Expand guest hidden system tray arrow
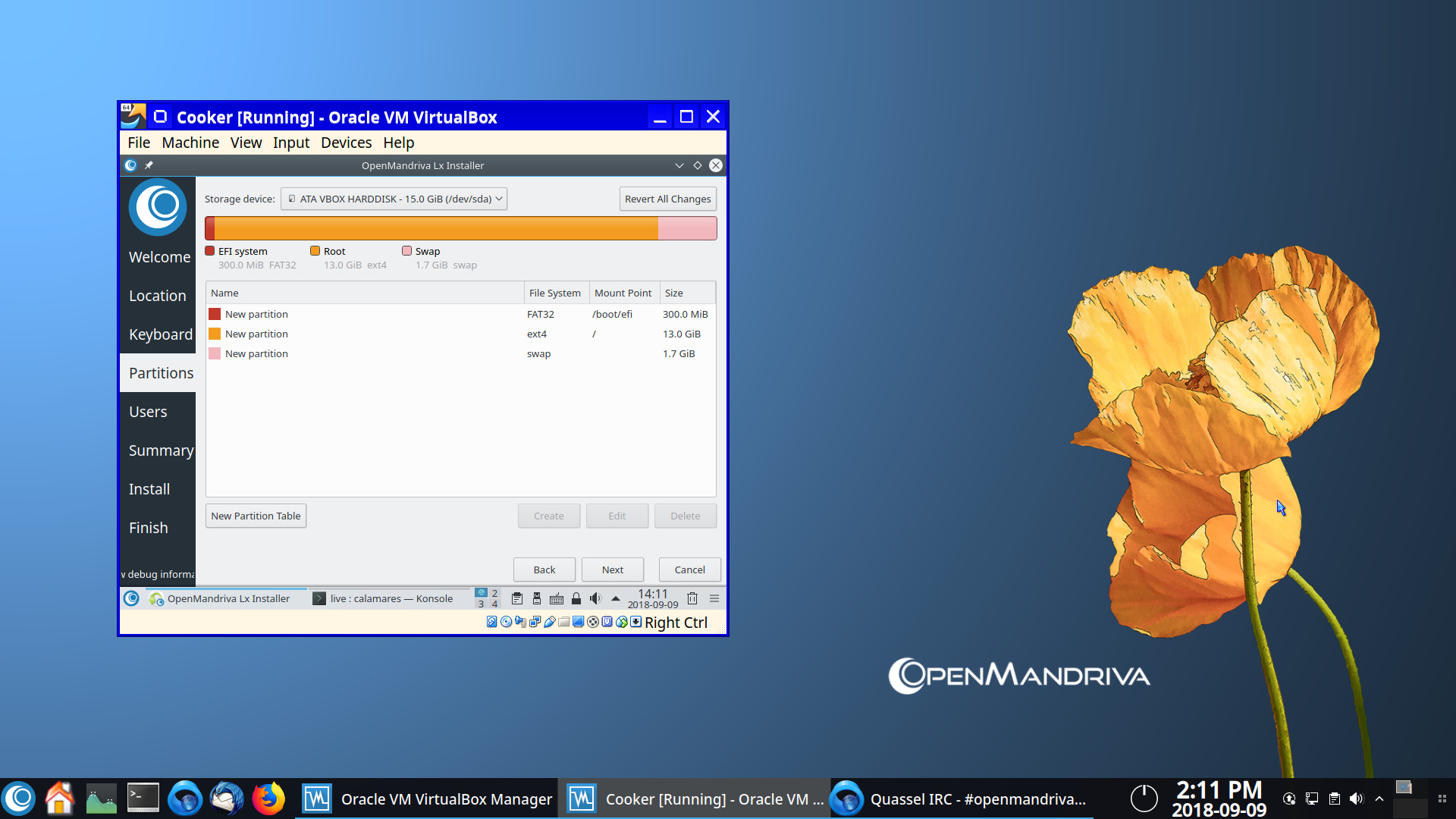This screenshot has width=1456, height=819. (x=616, y=598)
